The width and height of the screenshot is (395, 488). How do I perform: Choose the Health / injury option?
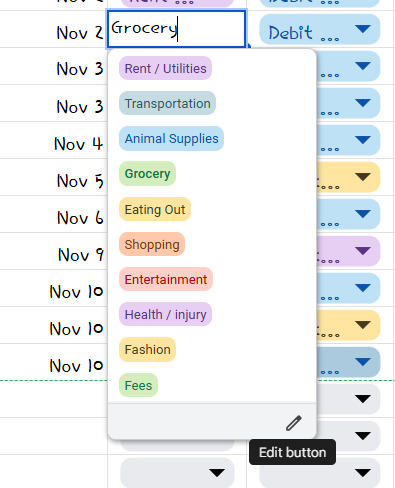tap(165, 314)
